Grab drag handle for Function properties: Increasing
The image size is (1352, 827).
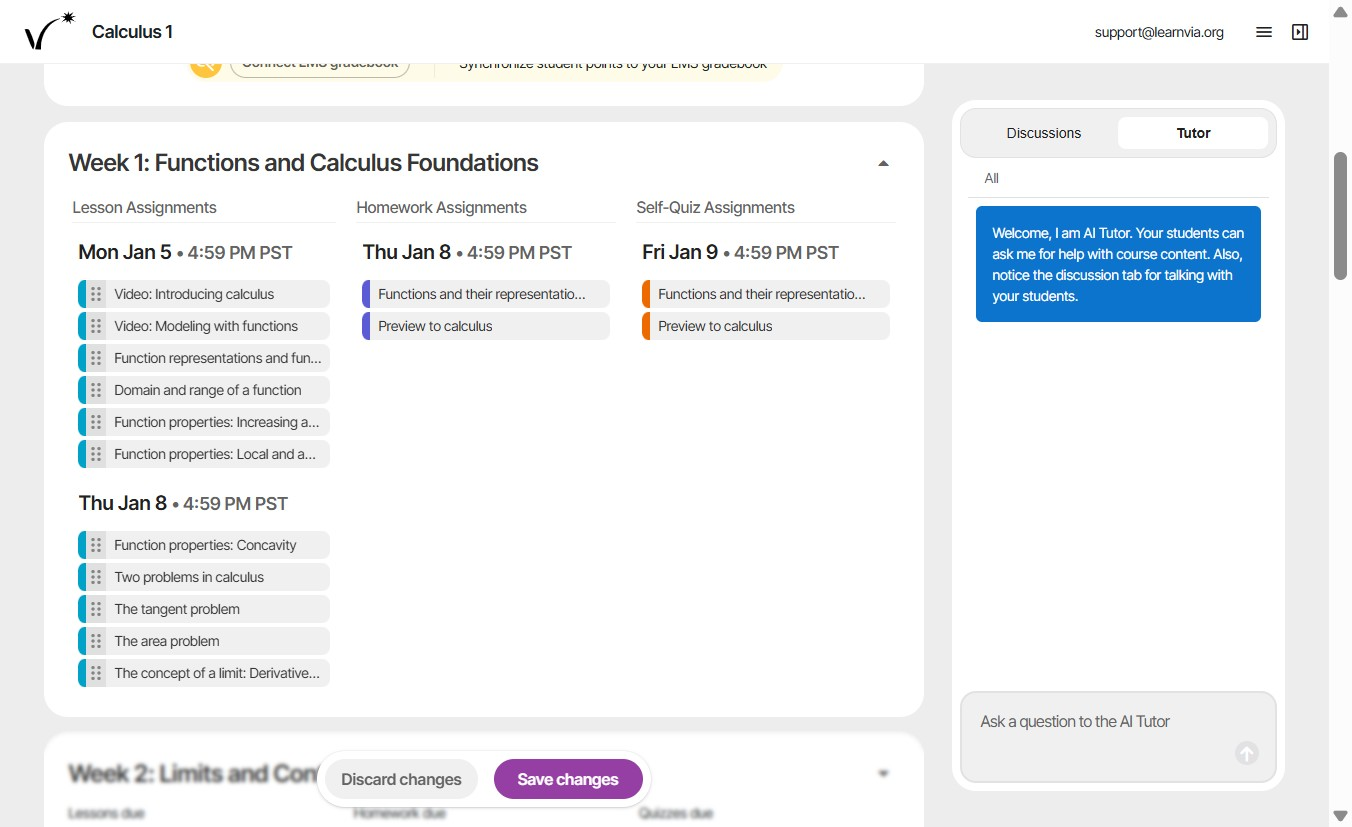[96, 422]
